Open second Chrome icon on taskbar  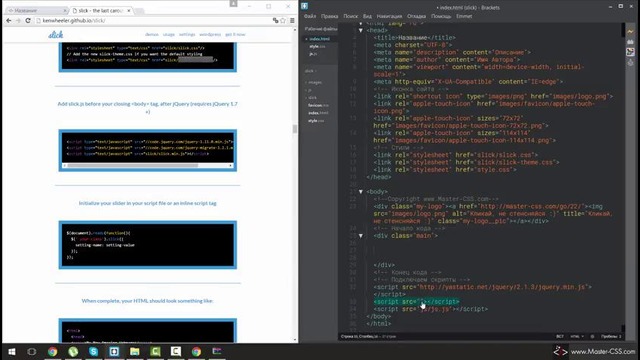tap(196, 351)
